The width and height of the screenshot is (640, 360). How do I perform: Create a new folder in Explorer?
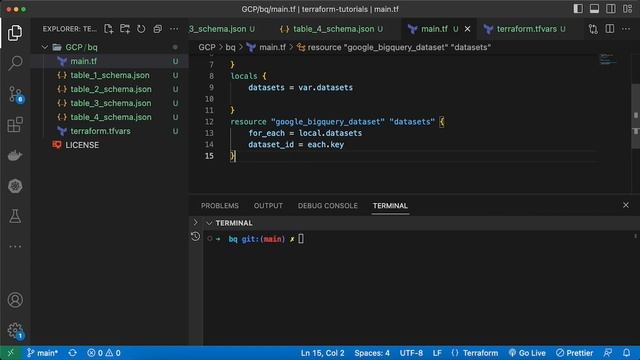[x=125, y=29]
